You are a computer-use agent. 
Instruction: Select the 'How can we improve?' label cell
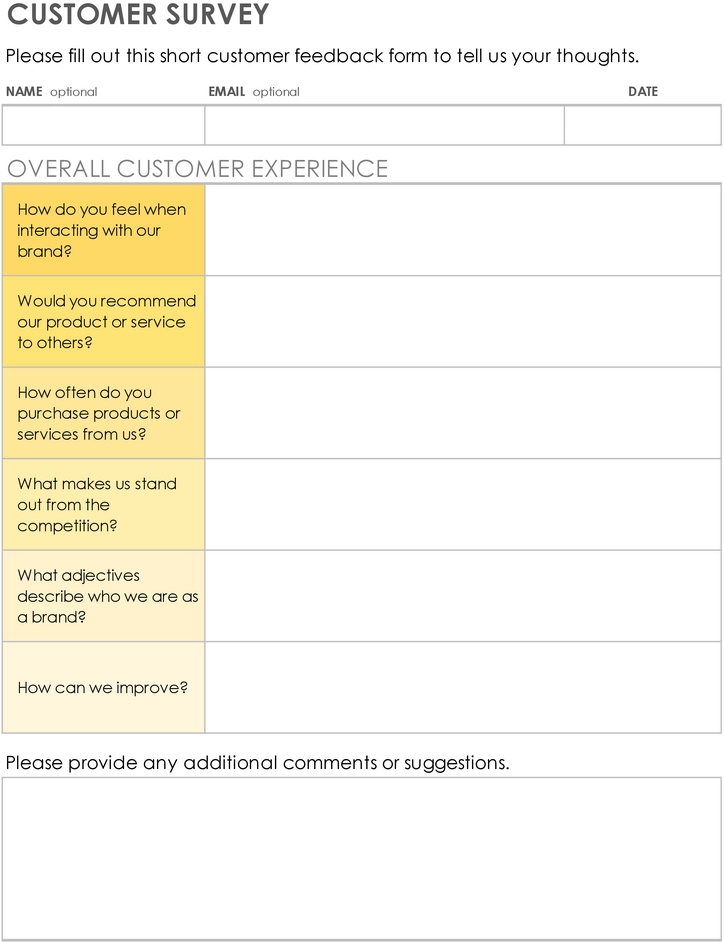(103, 687)
